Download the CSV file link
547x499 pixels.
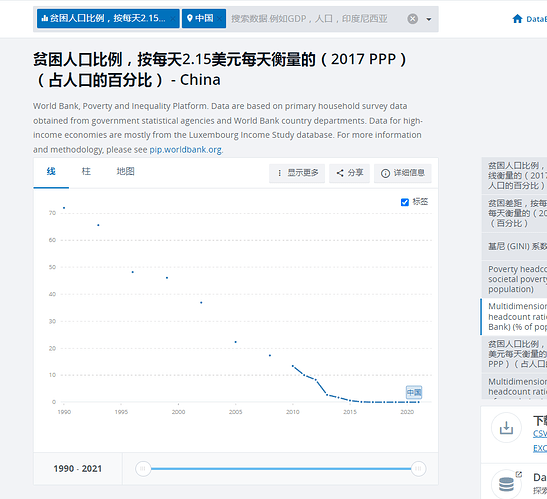tap(540, 433)
